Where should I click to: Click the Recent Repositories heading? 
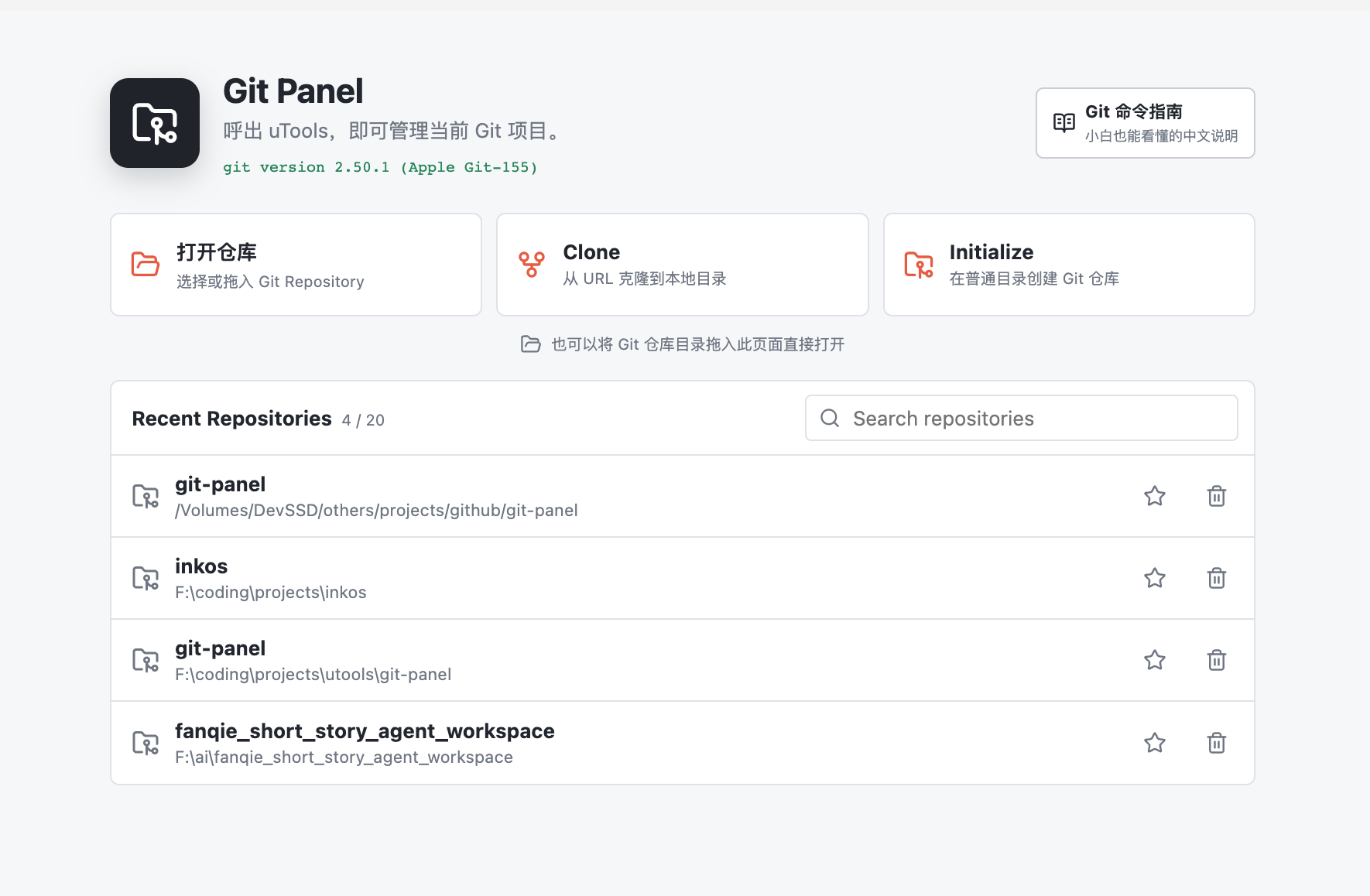[231, 419]
